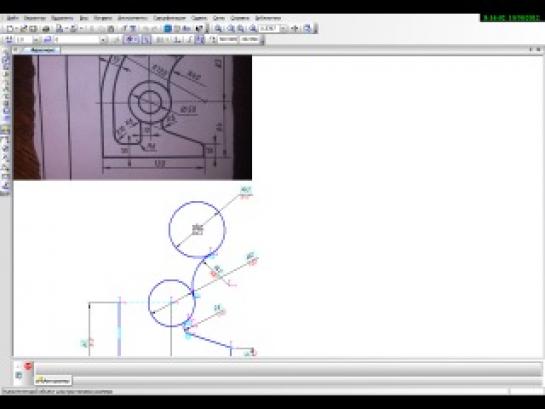This screenshot has width=545, height=409.
Task: Click the rightmost icon on top toolbar
Action: [x=307, y=28]
